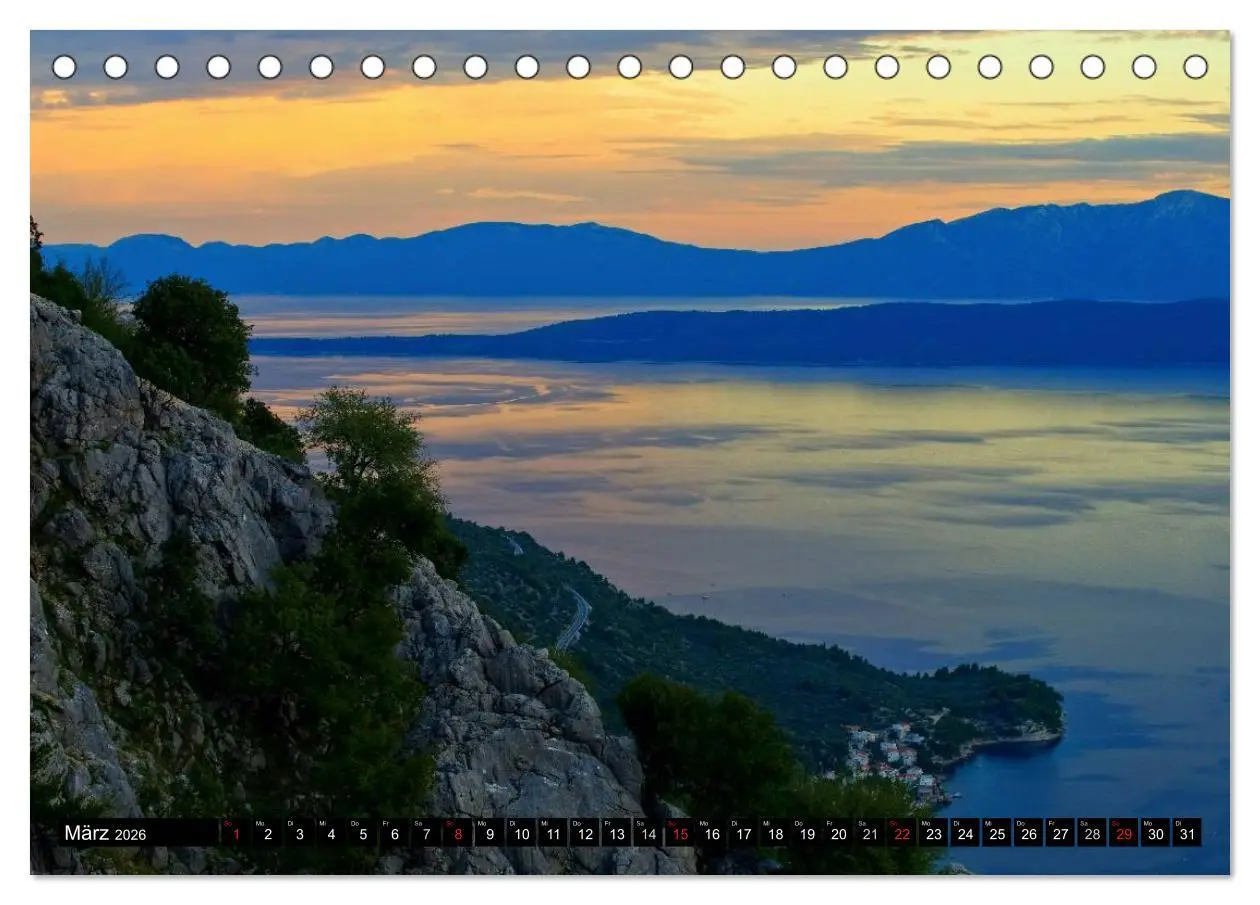Pick day 3 (Di) in the date strip
The height and width of the screenshot is (905, 1260).
(299, 833)
